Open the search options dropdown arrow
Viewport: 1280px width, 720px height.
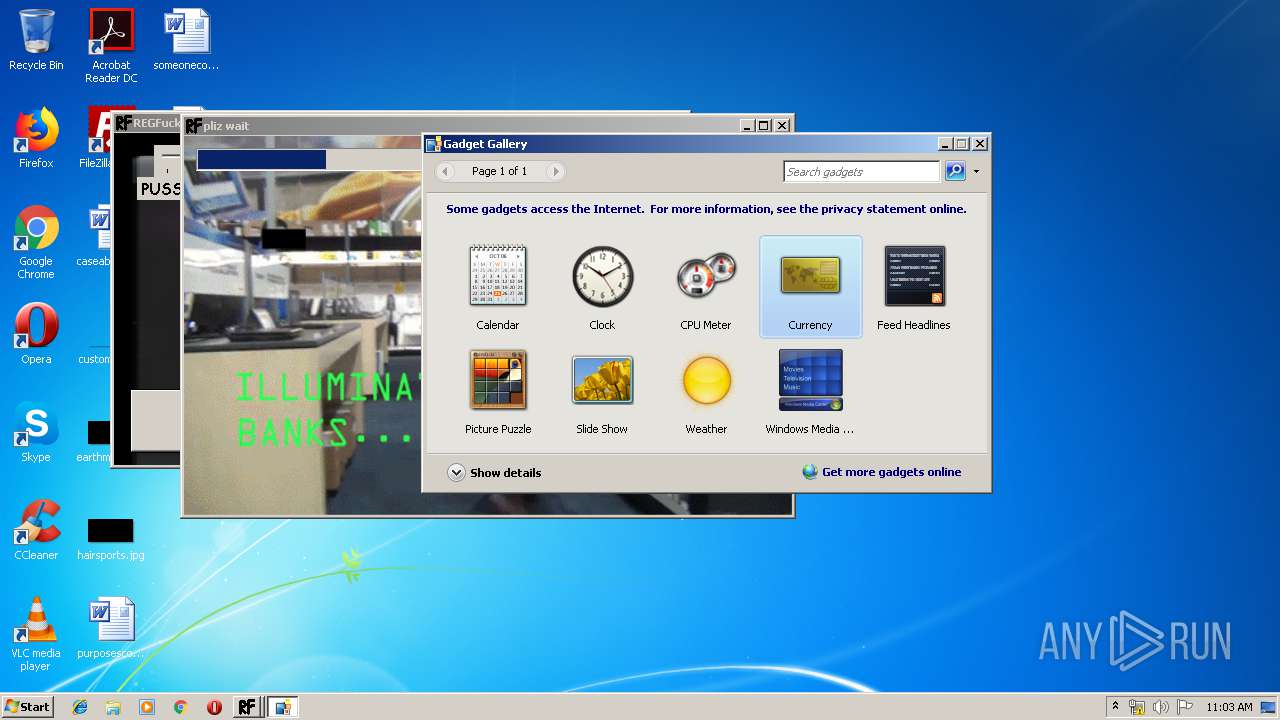[x=976, y=172]
